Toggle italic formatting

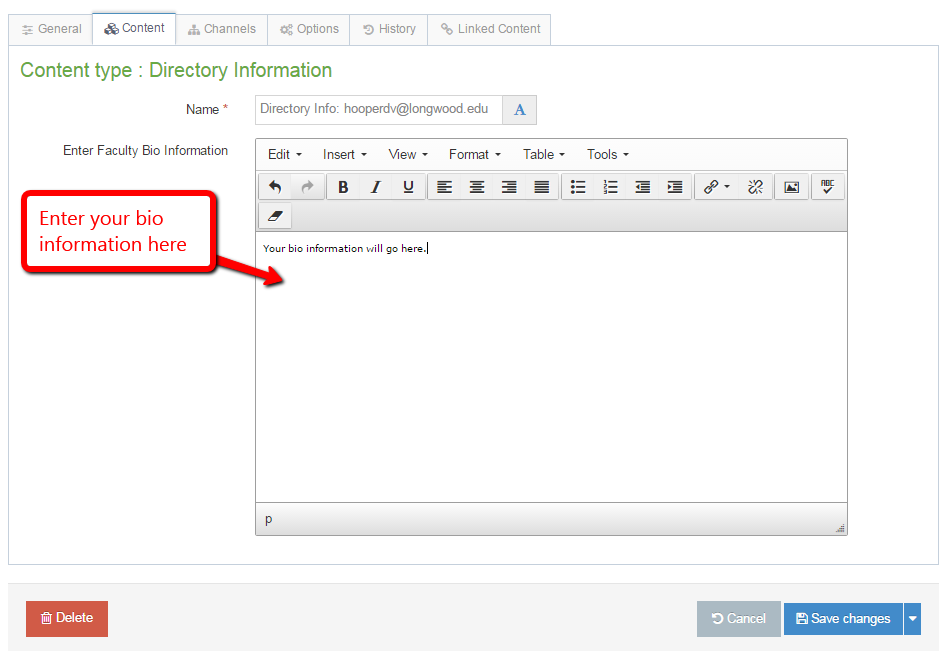376,187
